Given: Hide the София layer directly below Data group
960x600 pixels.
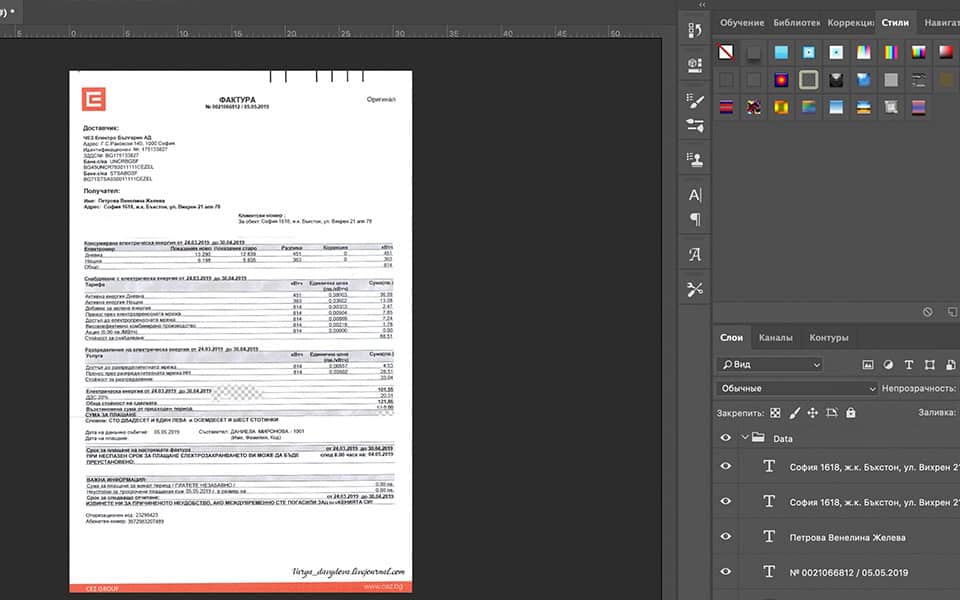Looking at the screenshot, I should coord(726,466).
